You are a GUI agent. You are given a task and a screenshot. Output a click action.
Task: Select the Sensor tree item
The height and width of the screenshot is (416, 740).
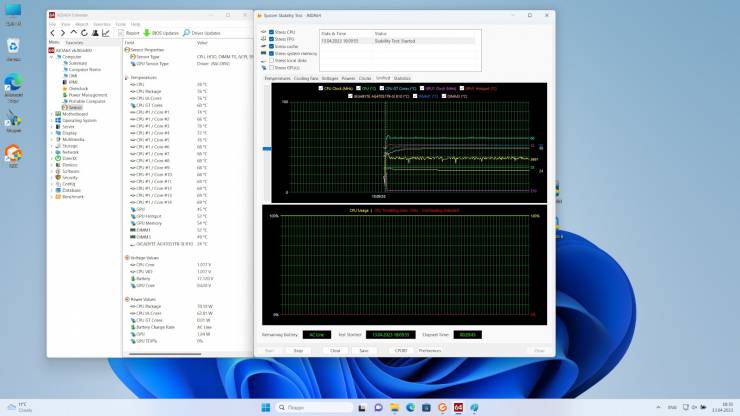(75, 108)
